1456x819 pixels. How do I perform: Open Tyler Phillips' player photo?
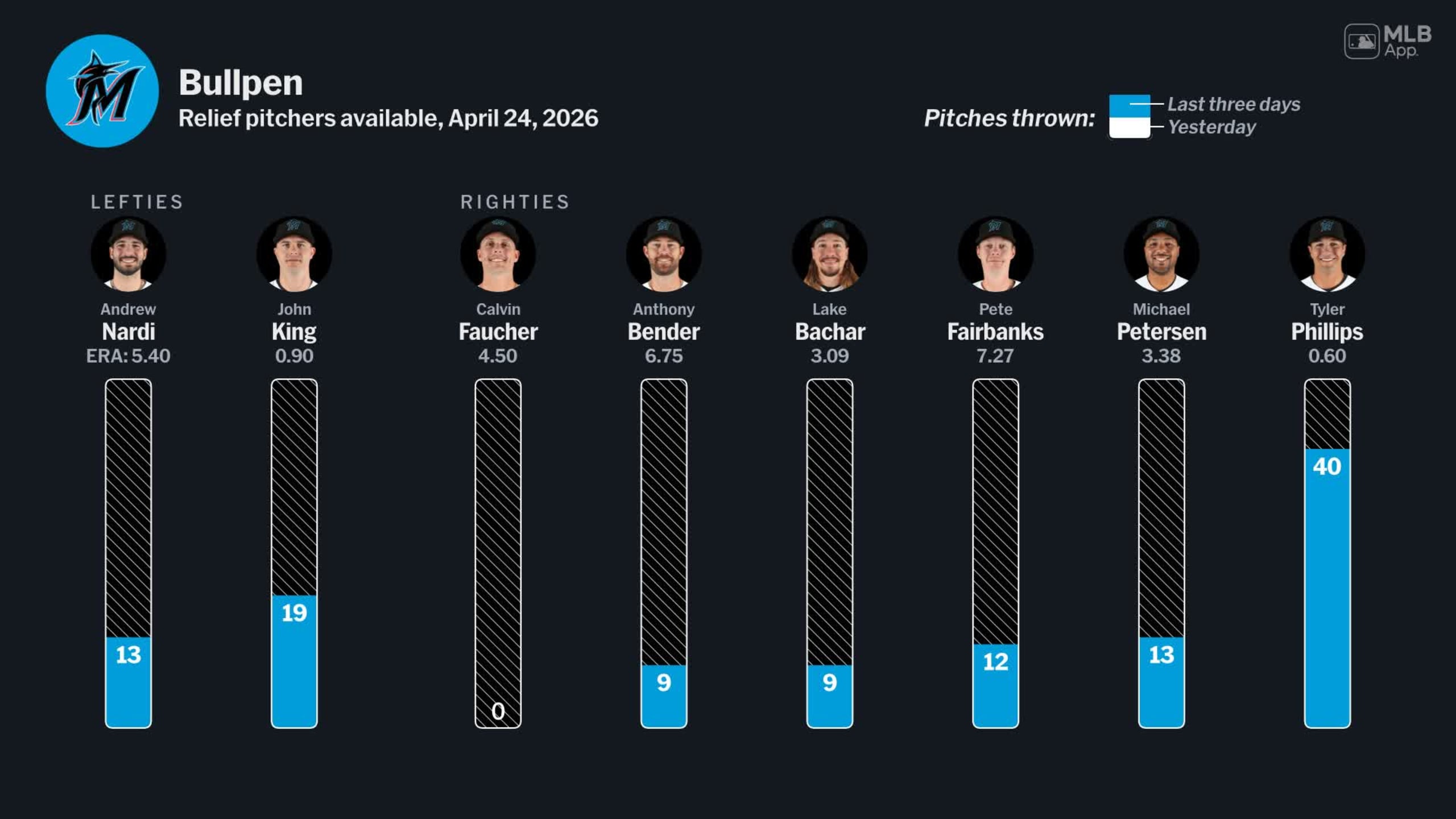[x=1327, y=254]
